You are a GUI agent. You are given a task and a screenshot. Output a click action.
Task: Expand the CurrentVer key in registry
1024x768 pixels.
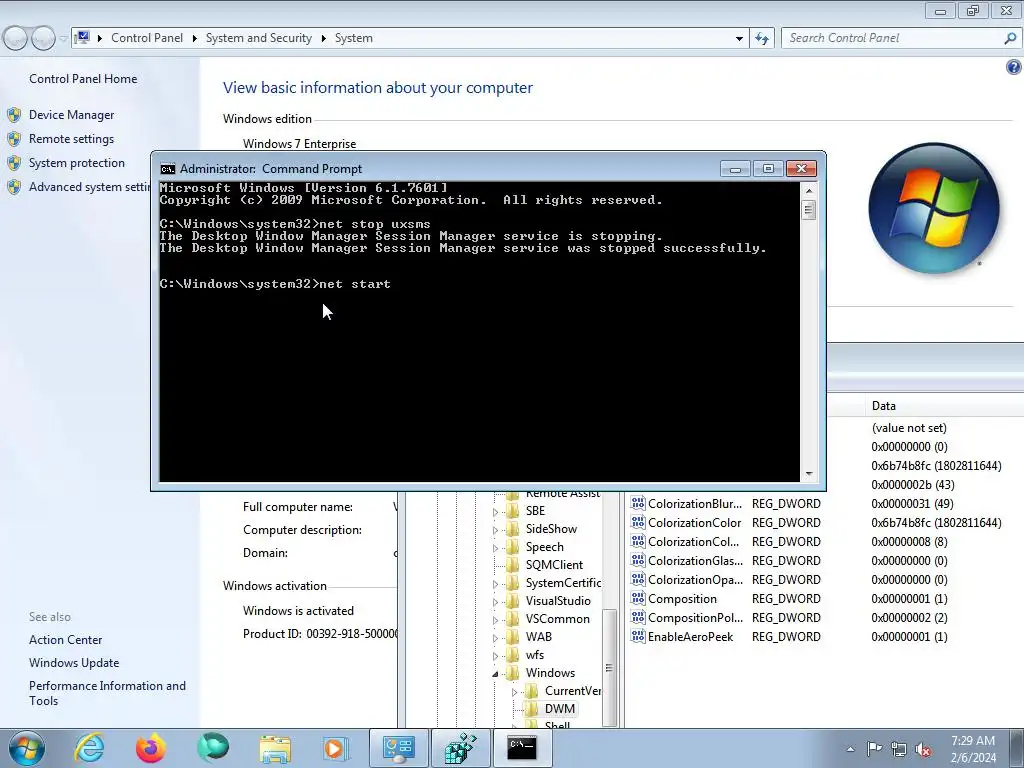515,692
